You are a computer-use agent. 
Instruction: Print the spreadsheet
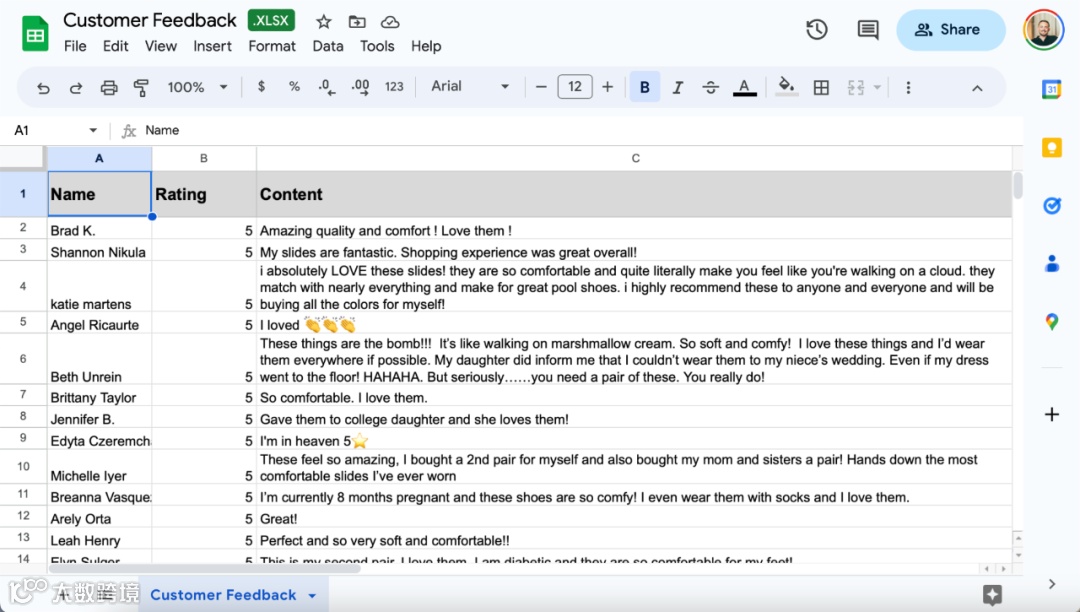[109, 87]
